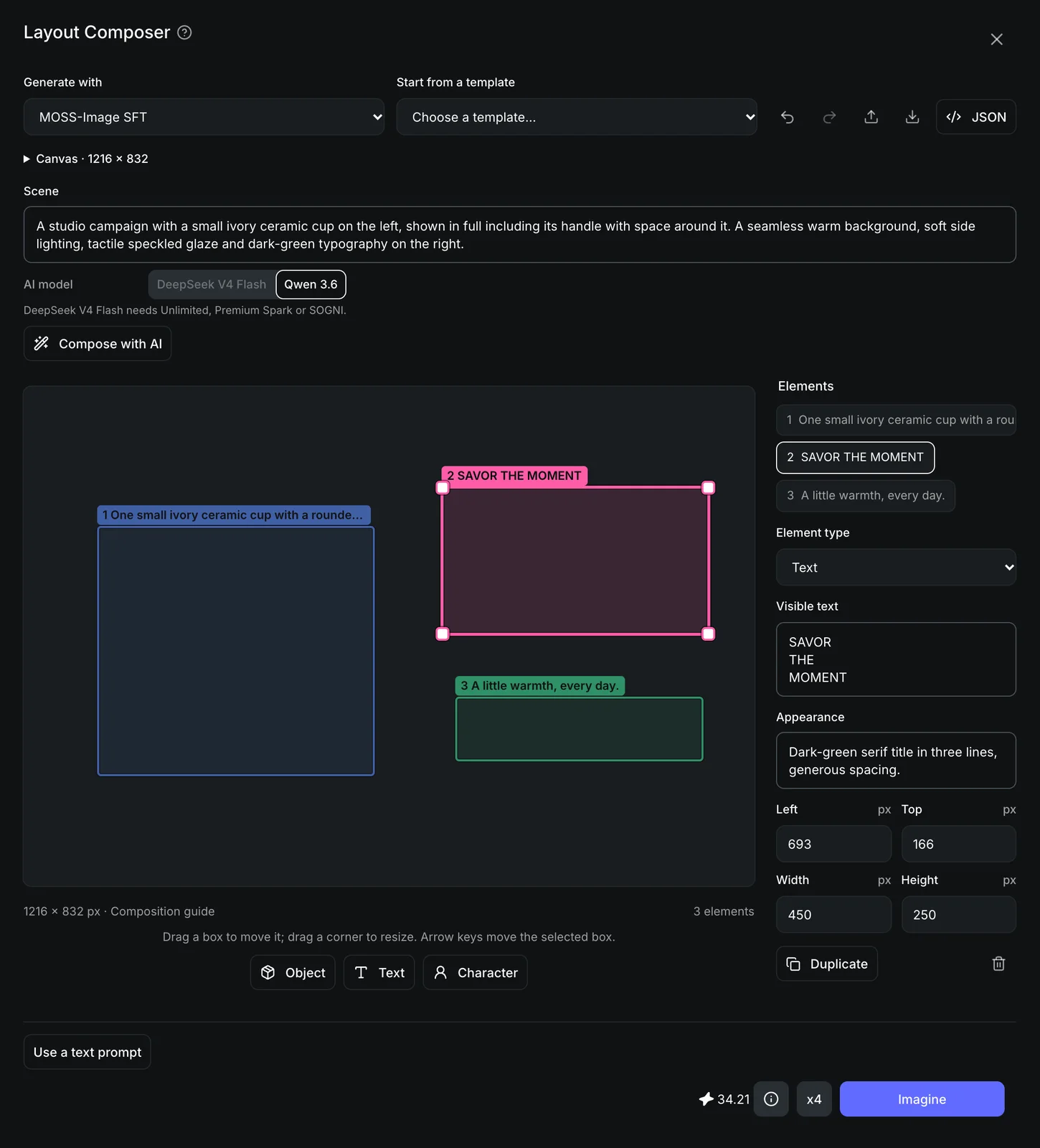Duplicate the selected element

click(x=827, y=964)
